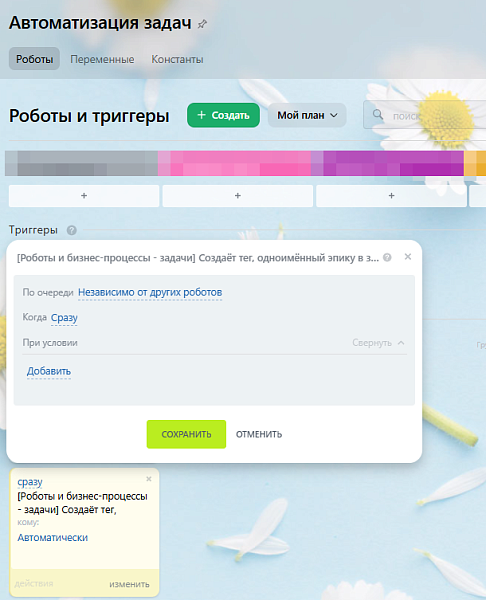Click the search magnifier icon

click(378, 114)
